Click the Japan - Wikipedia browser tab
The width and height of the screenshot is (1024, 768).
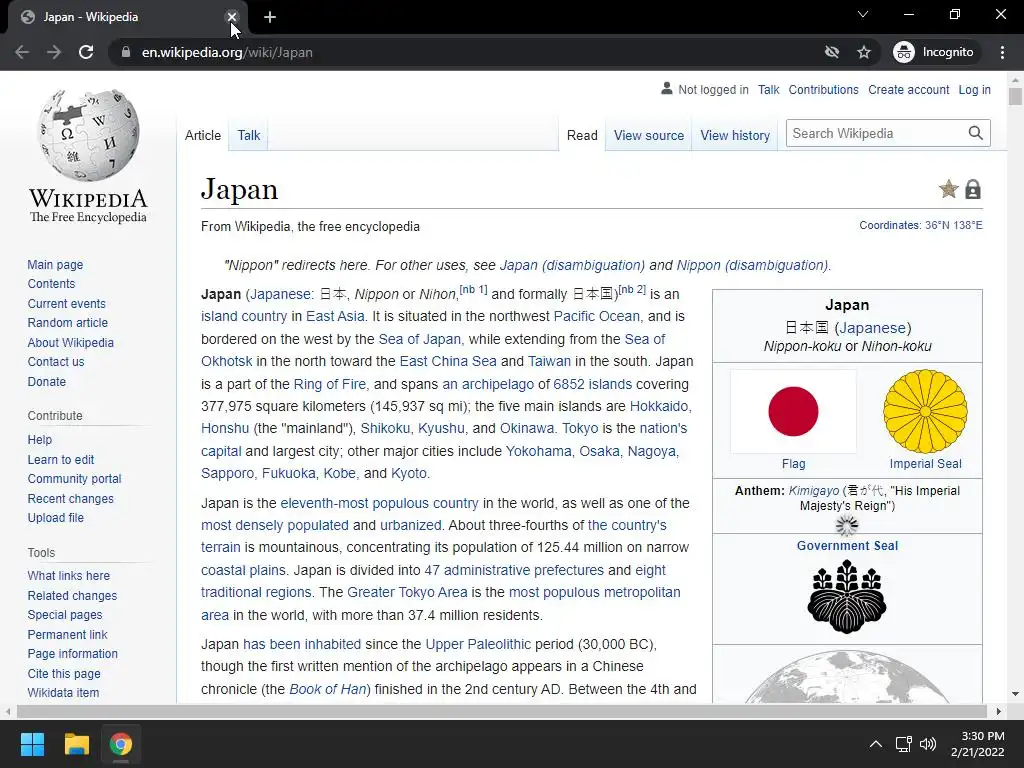tap(127, 17)
